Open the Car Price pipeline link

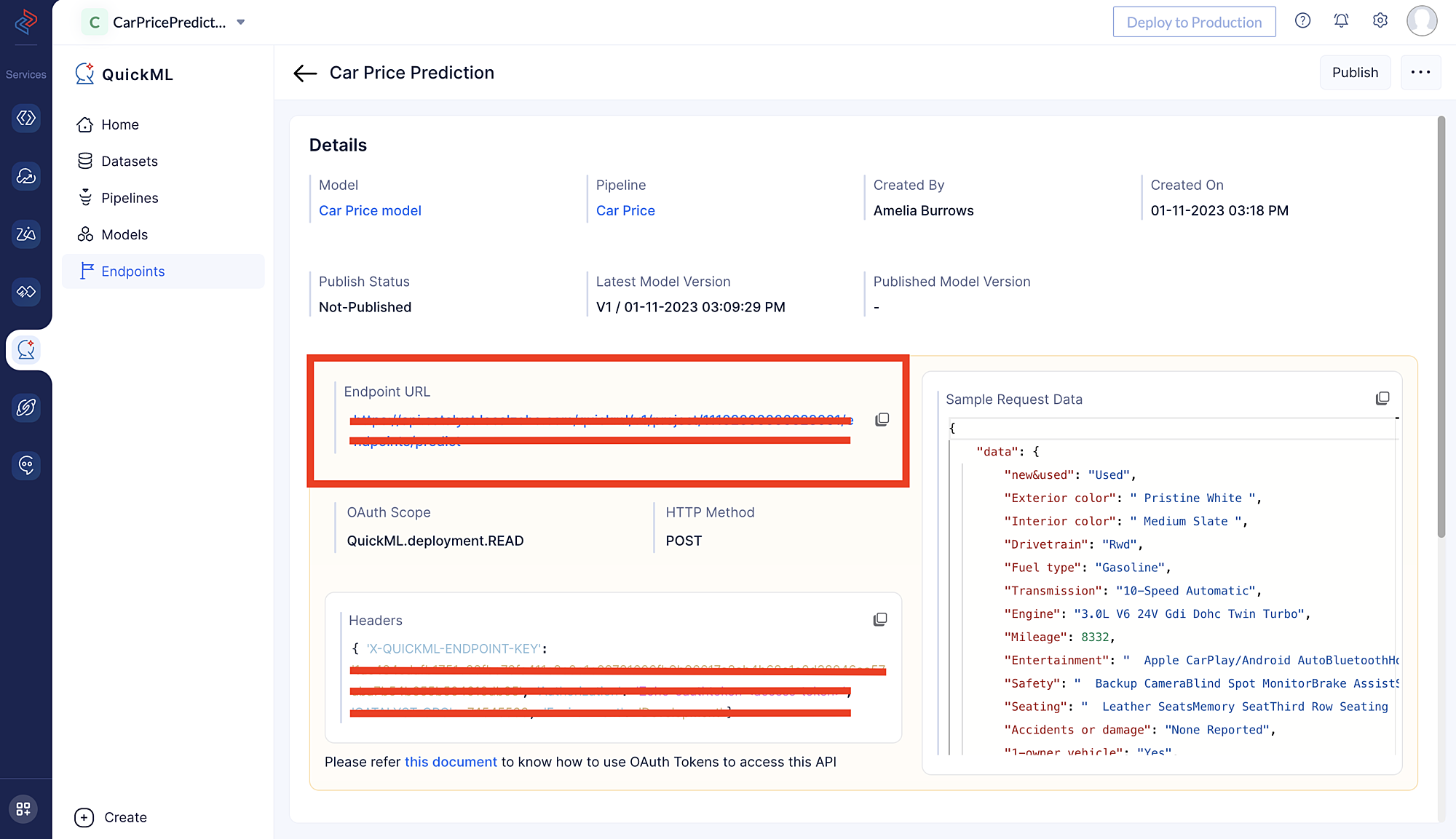coord(624,210)
